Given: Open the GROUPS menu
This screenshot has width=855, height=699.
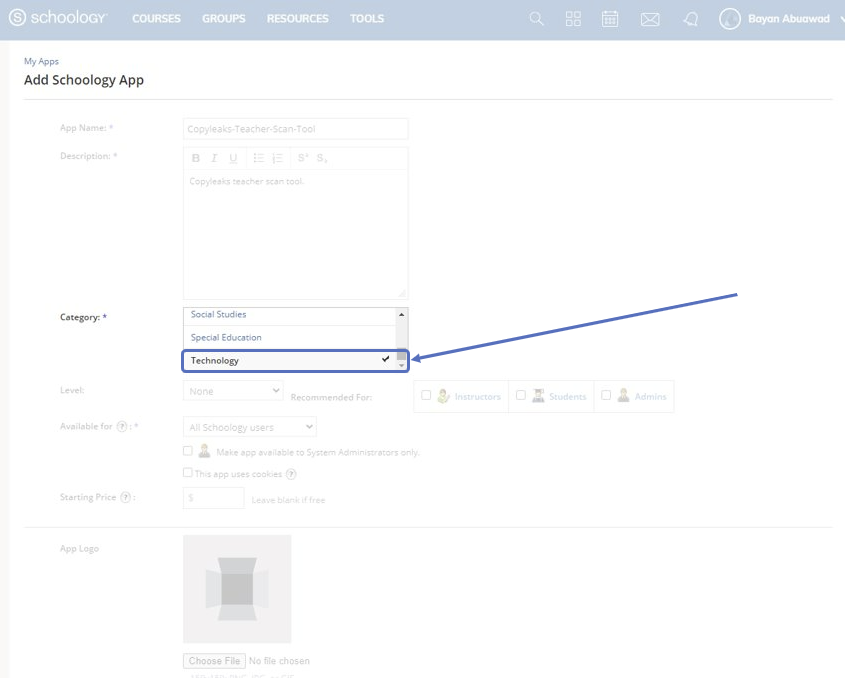Looking at the screenshot, I should tap(224, 19).
